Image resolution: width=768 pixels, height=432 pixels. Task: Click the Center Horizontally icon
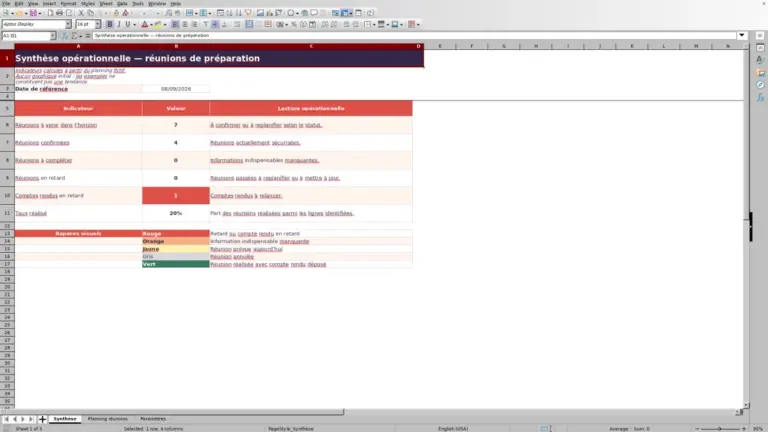pos(185,24)
